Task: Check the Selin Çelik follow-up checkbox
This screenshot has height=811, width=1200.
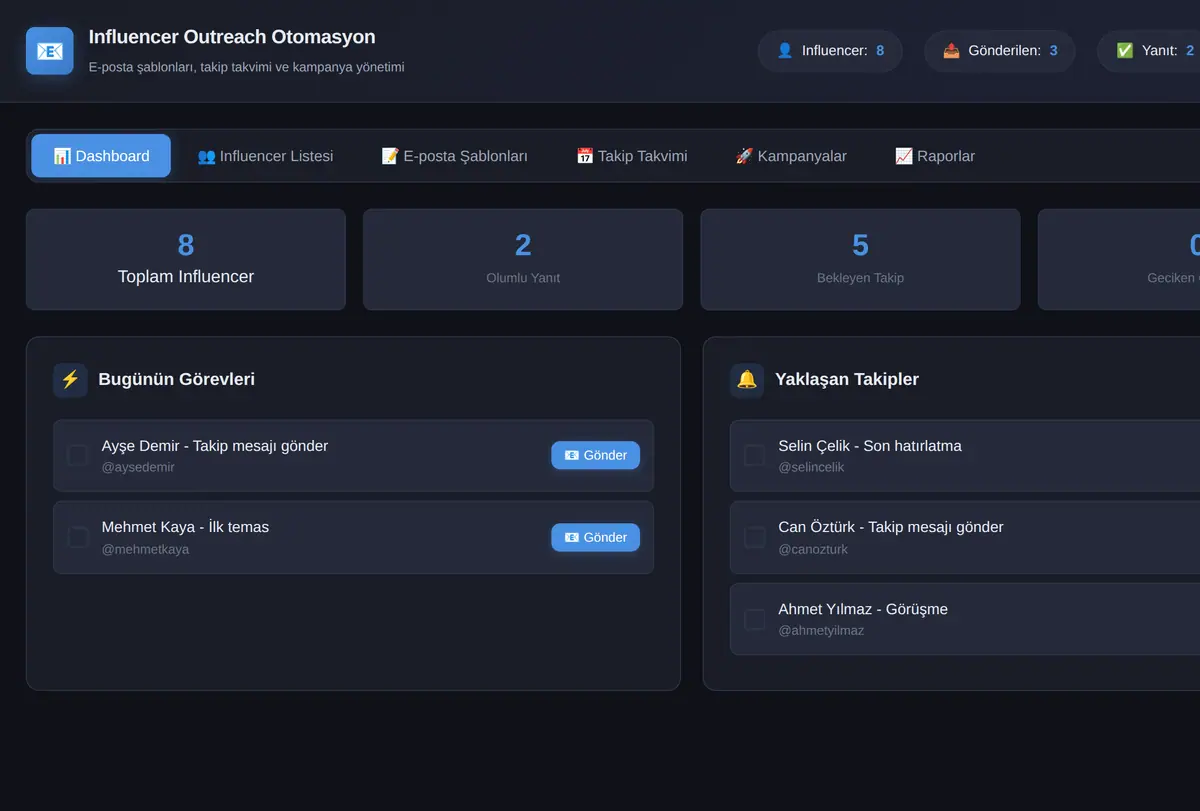Action: click(x=755, y=456)
